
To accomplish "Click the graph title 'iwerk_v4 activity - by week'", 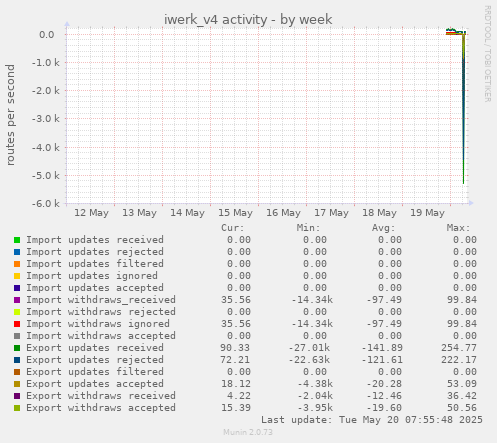I will point(248,20).
